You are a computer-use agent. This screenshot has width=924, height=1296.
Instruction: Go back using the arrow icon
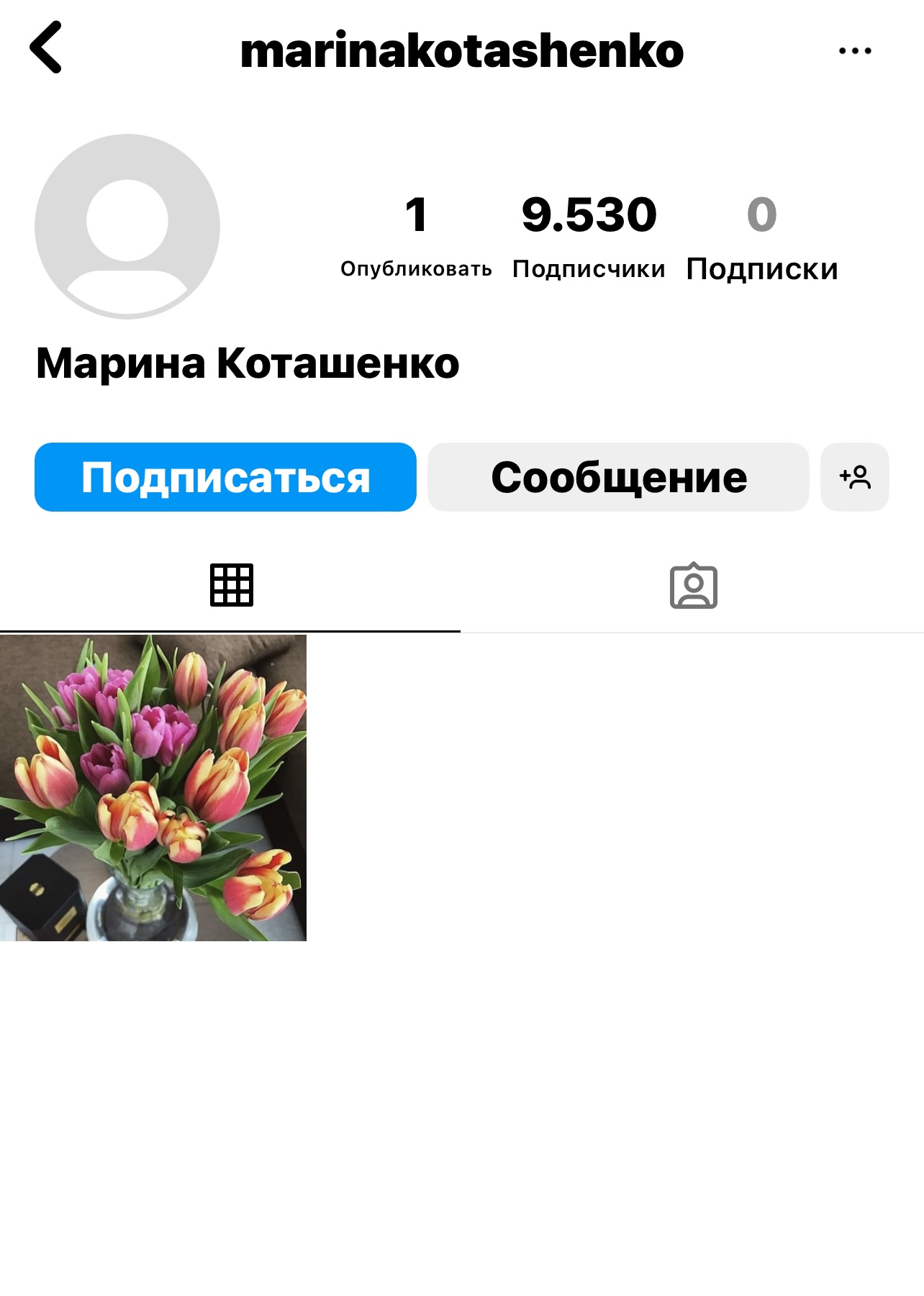coord(45,47)
